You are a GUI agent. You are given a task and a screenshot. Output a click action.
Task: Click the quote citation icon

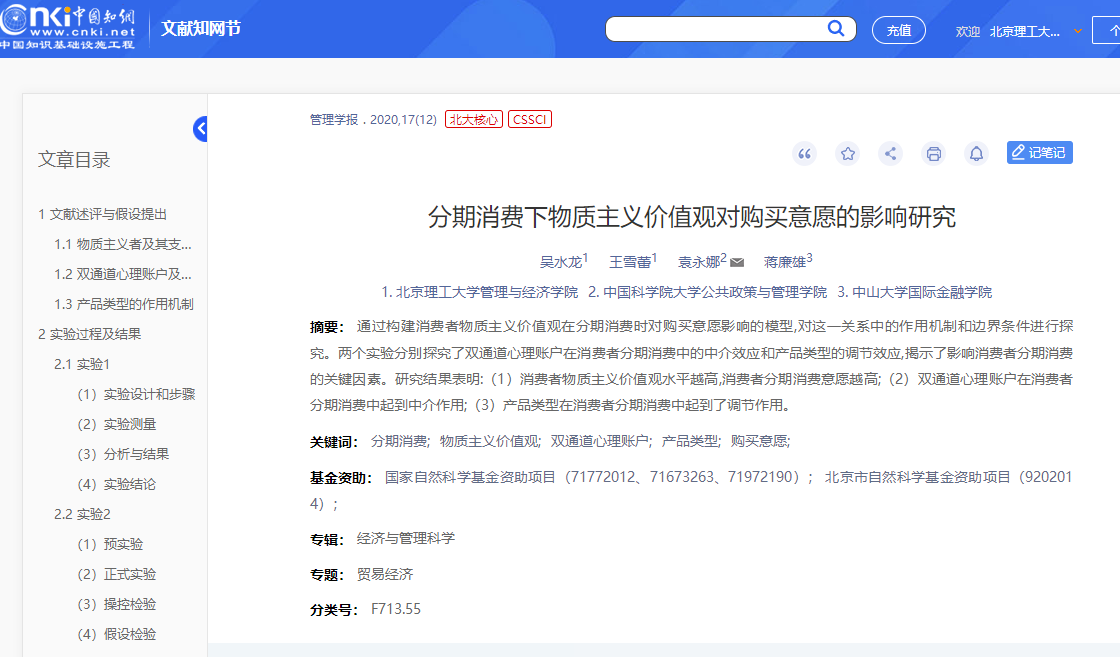pyautogui.click(x=805, y=153)
